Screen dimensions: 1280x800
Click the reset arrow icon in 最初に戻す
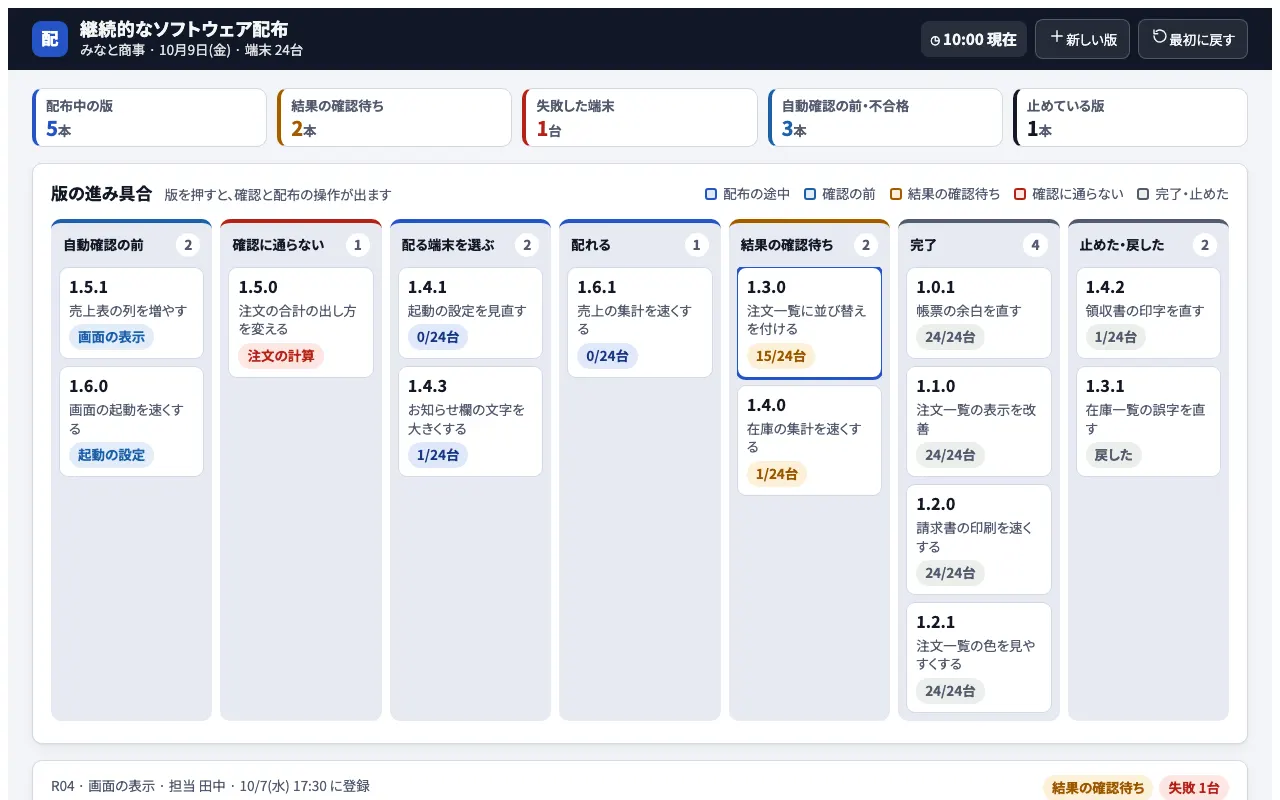1160,37
